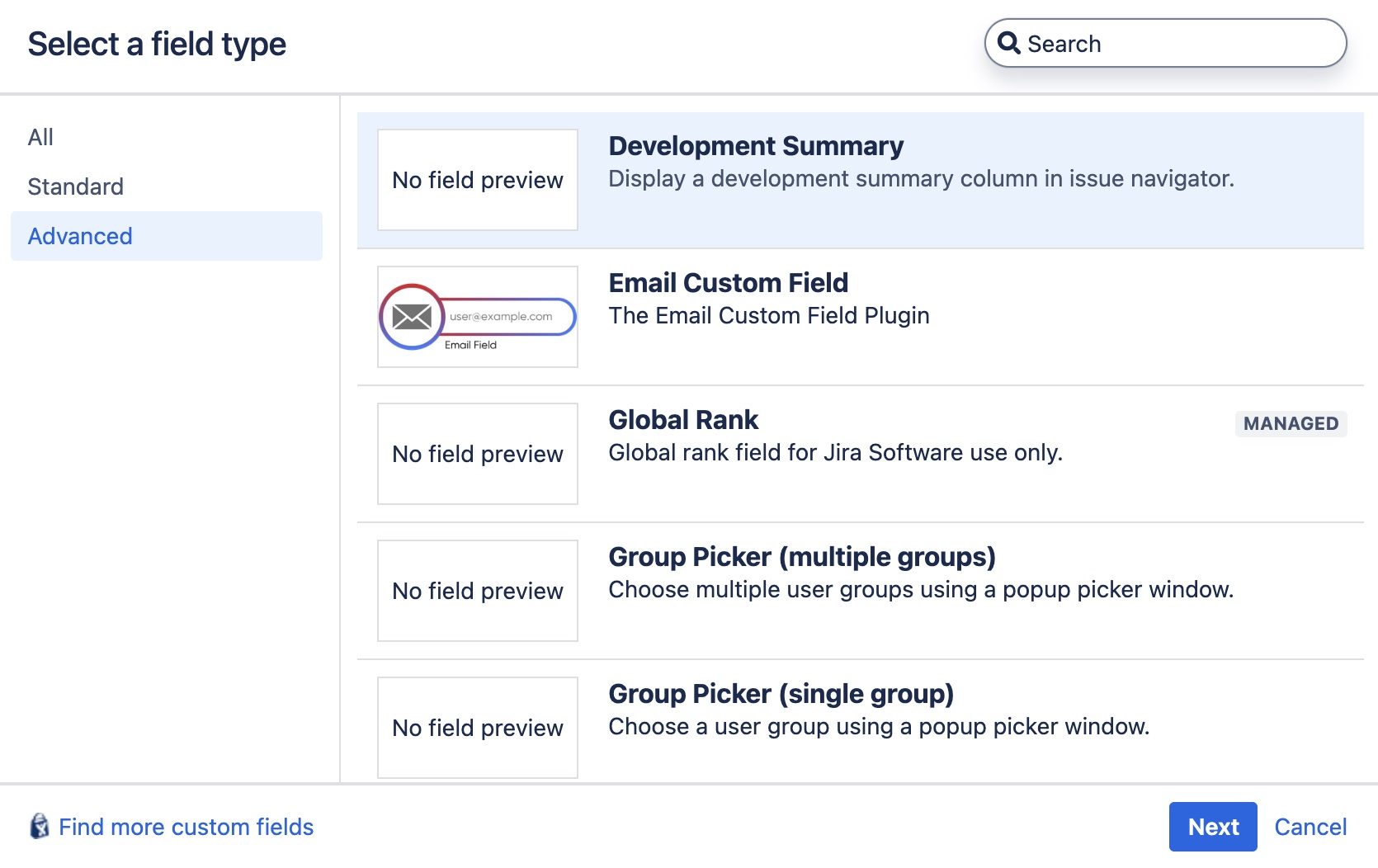Click Group Picker (multiple groups) preview box
Viewport: 1378px width, 868px height.
coord(478,591)
